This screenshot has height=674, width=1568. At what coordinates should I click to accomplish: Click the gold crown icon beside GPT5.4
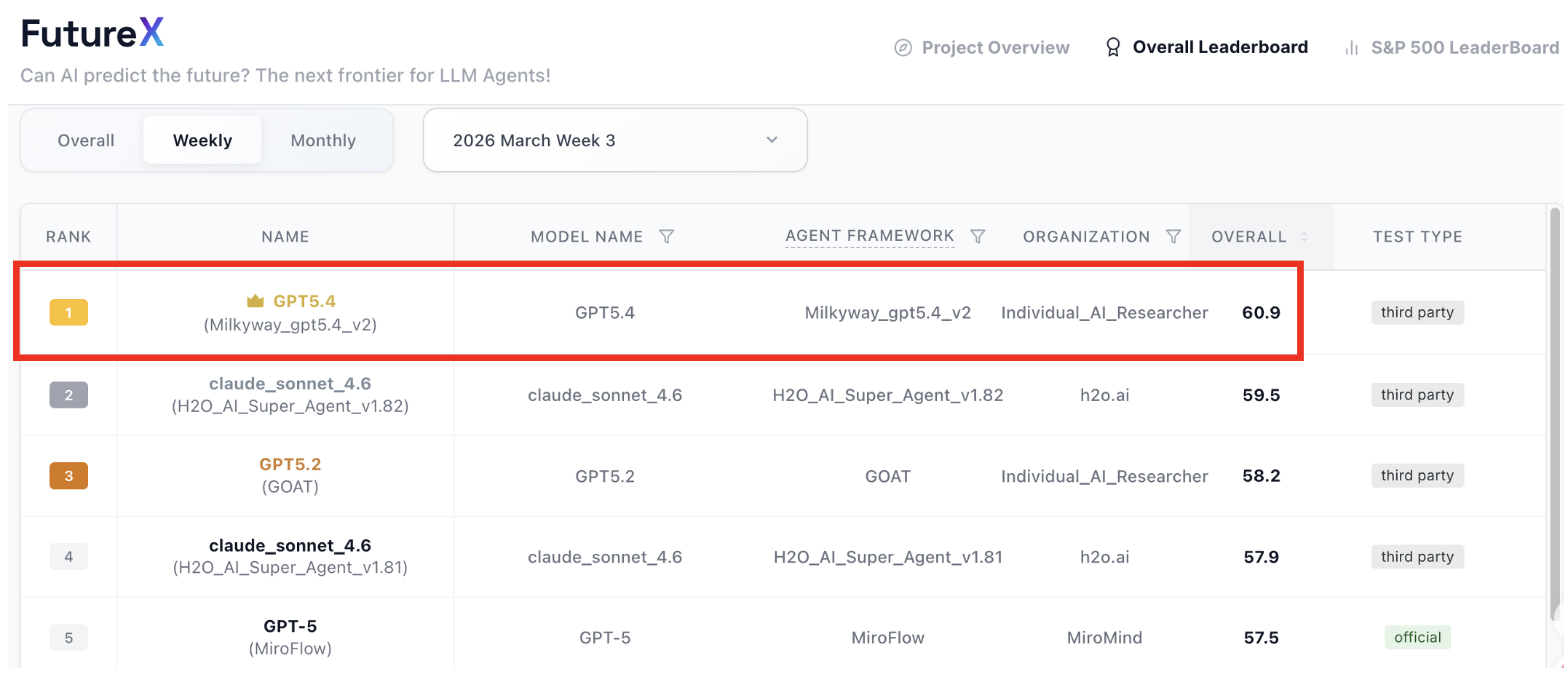coord(255,301)
